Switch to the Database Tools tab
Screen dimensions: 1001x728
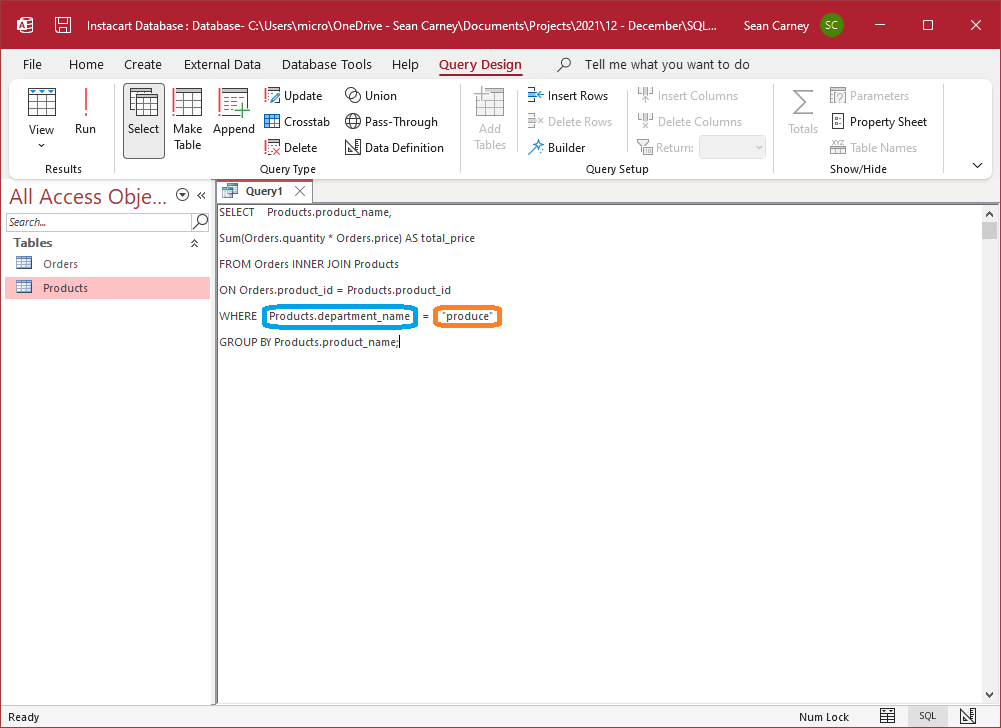pyautogui.click(x=326, y=64)
